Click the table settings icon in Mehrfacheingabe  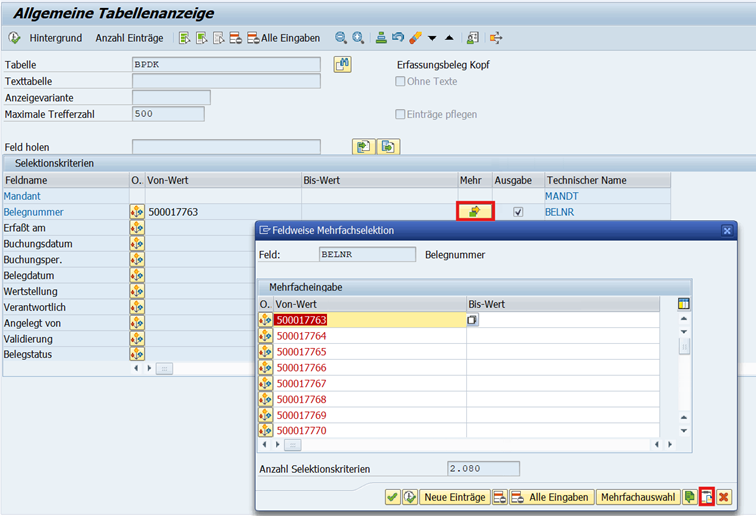[684, 304]
